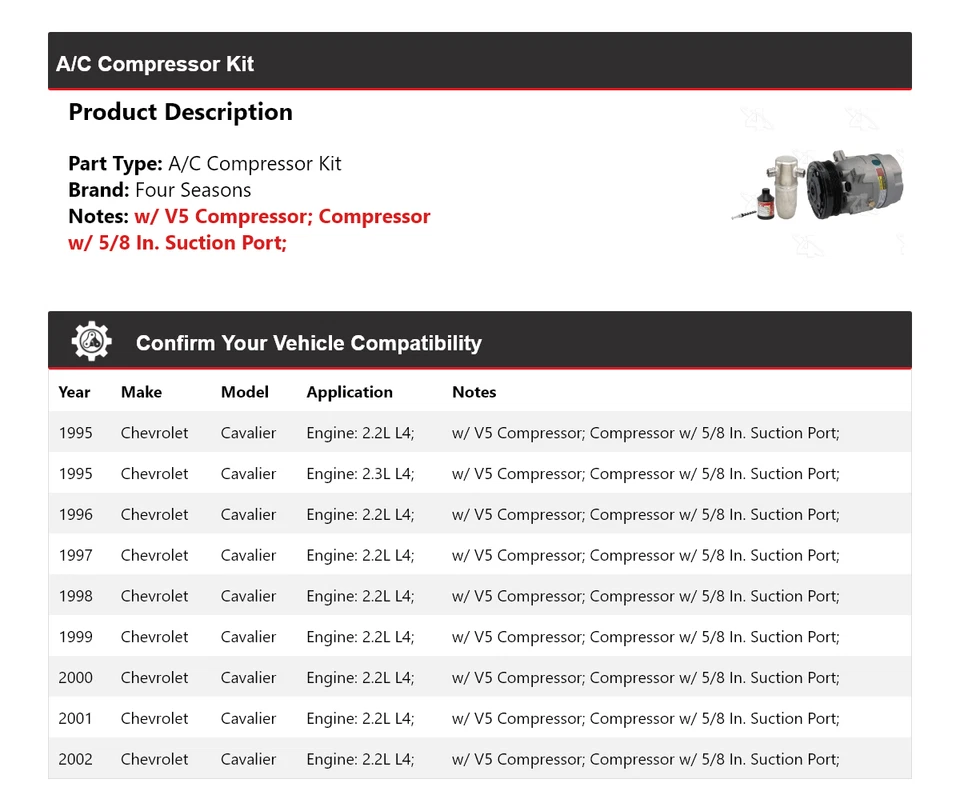Click year 1997 in the table

click(x=75, y=555)
